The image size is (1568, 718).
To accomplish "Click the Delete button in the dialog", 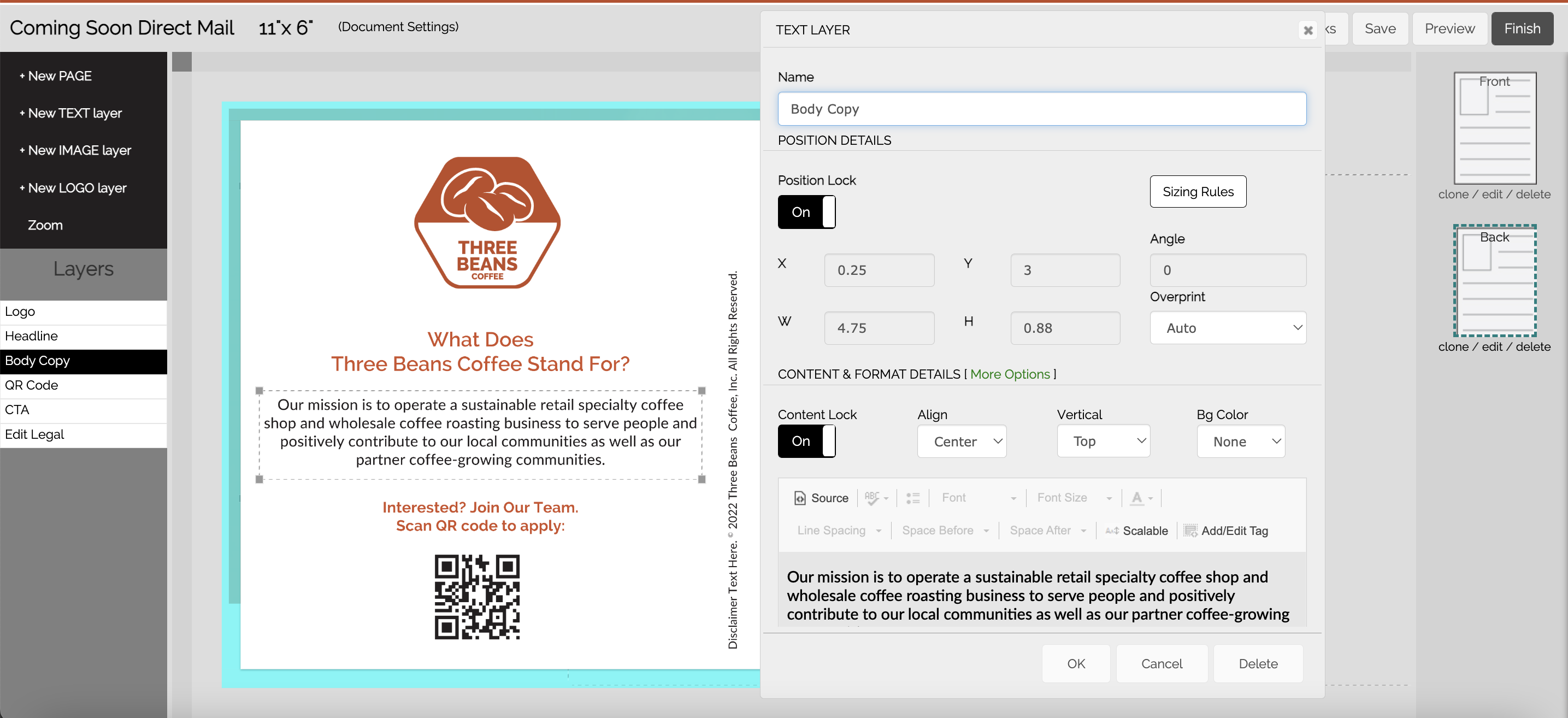I will (1258, 663).
